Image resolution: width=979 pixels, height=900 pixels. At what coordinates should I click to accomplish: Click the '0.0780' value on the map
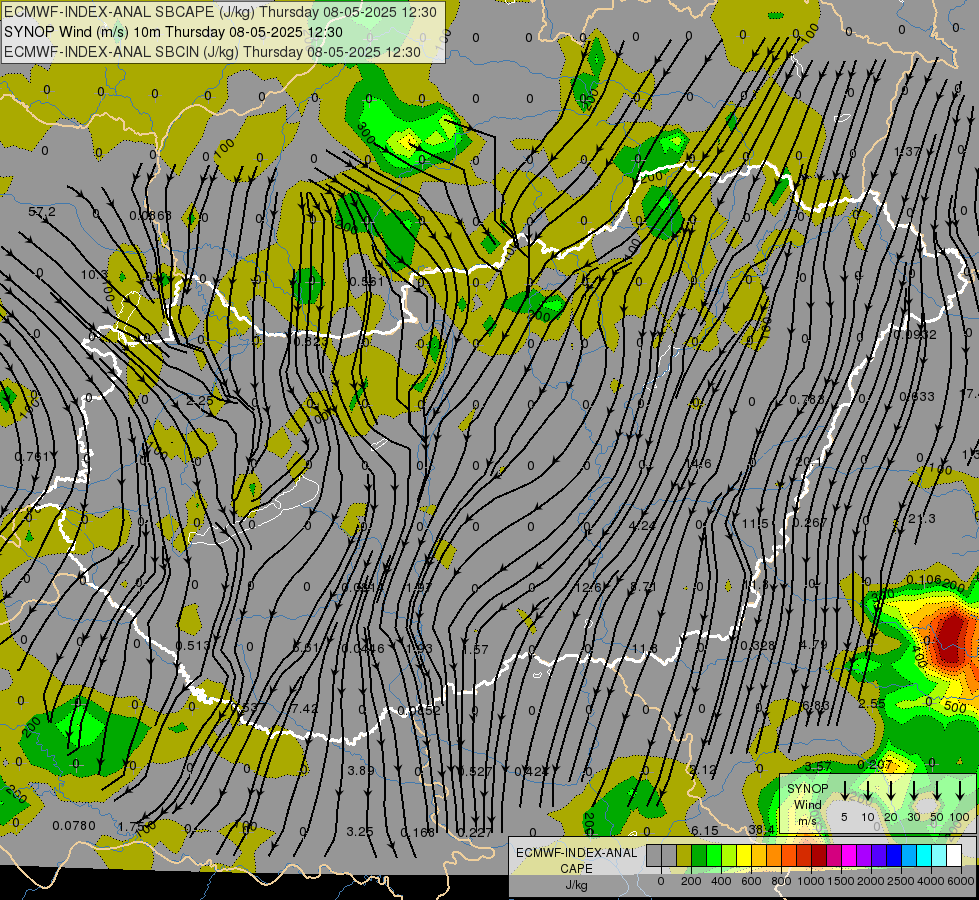[x=74, y=826]
